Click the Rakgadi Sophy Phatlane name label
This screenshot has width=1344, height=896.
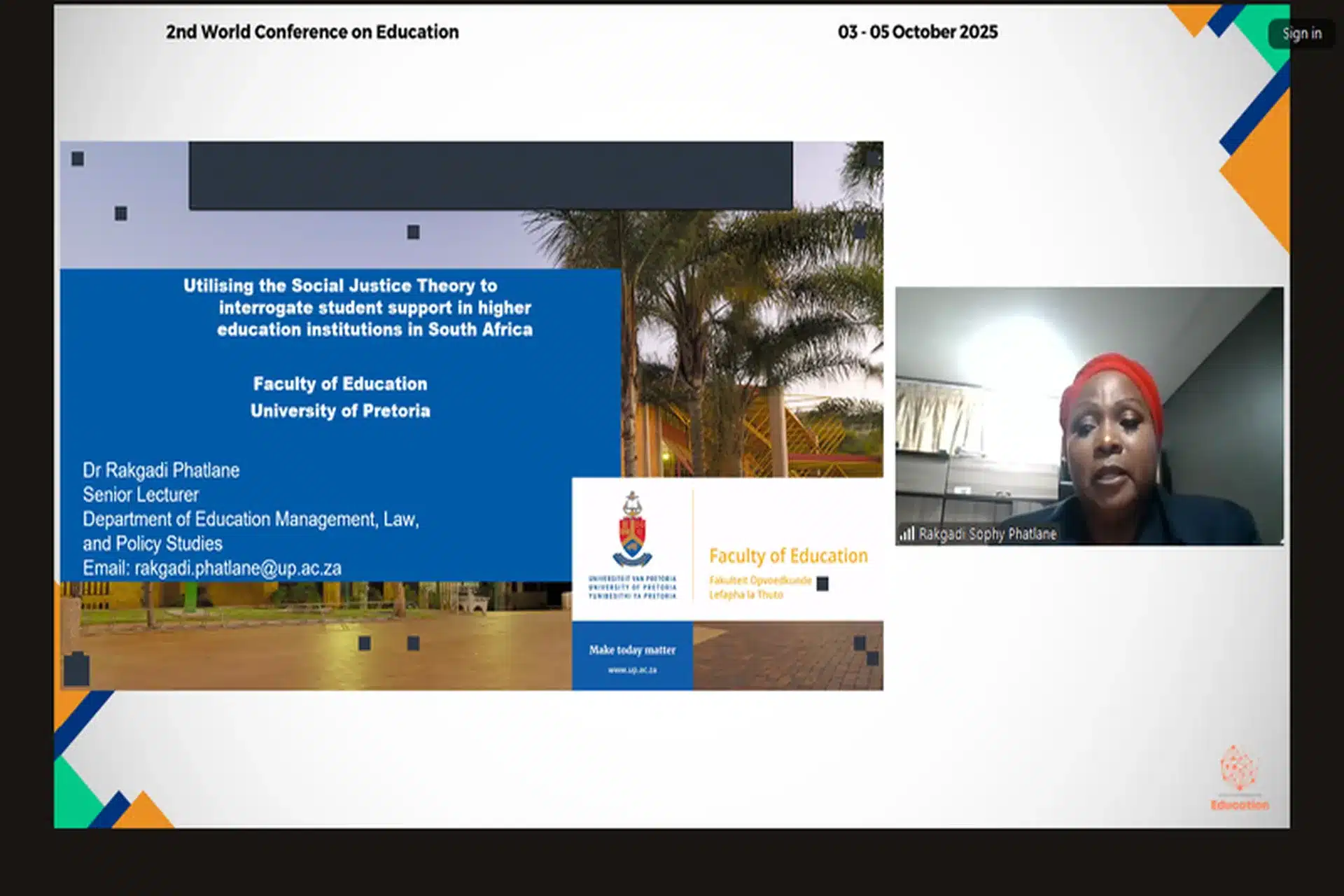(x=987, y=534)
